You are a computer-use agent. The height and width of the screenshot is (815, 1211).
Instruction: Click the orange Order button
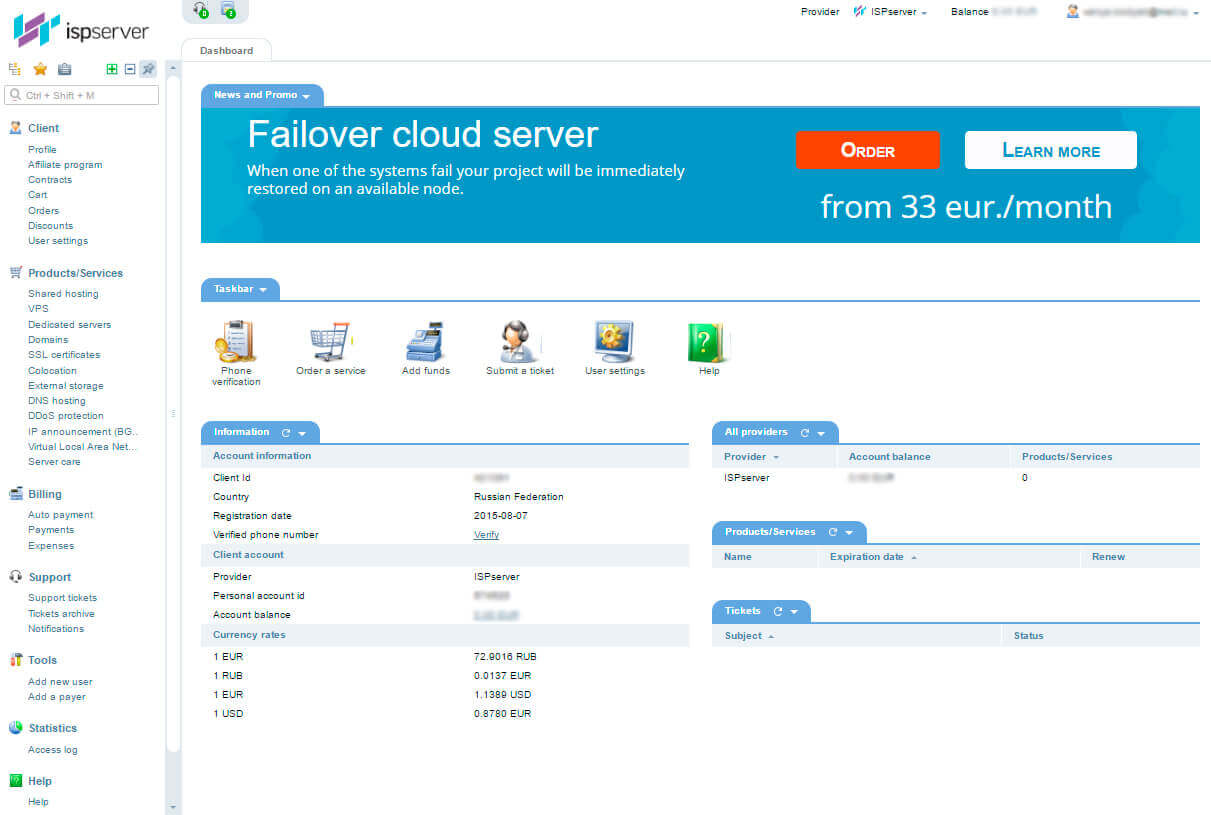tap(868, 150)
